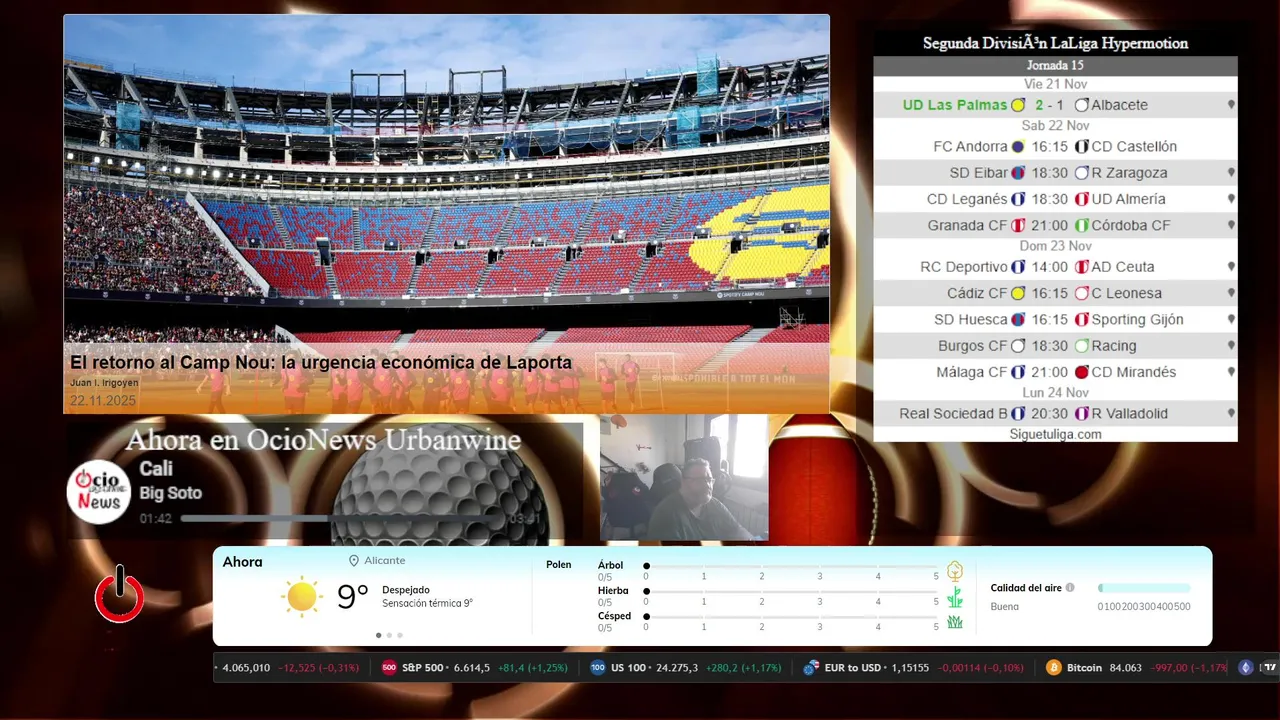Click the Hierba grass pollen icon

pos(955,597)
